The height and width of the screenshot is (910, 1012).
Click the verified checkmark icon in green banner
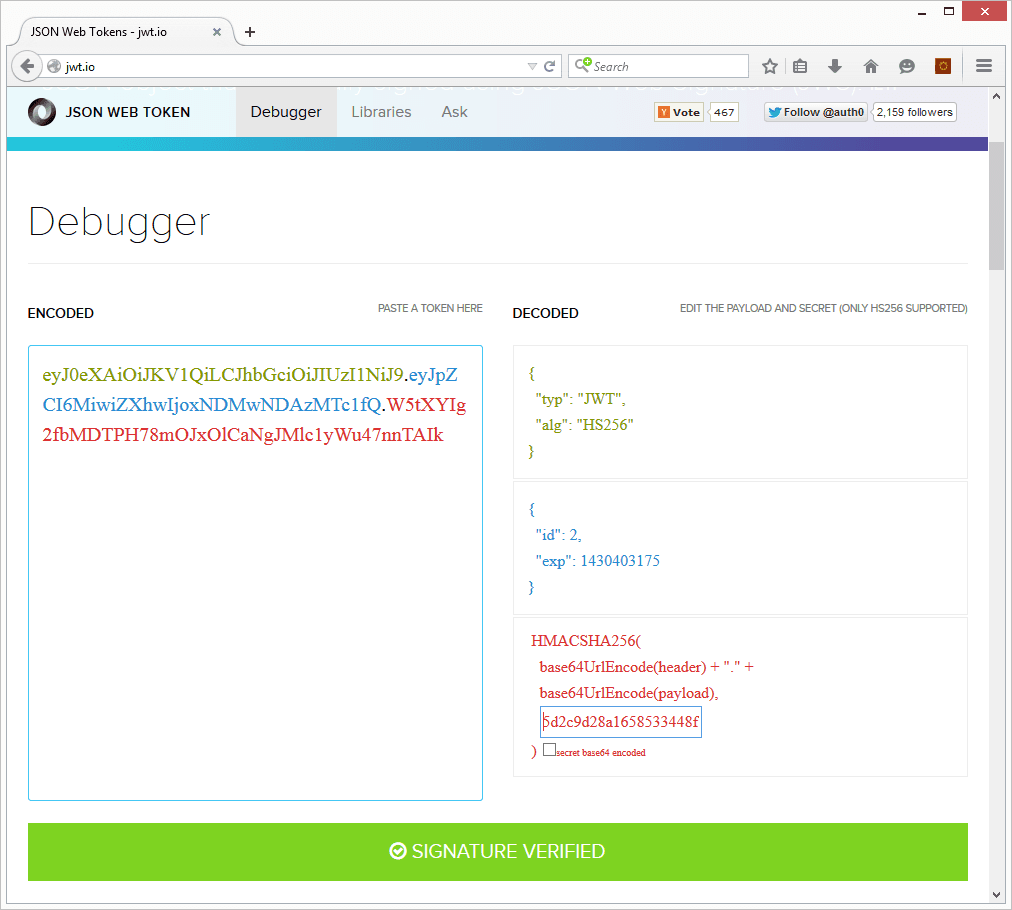pyautogui.click(x=398, y=851)
